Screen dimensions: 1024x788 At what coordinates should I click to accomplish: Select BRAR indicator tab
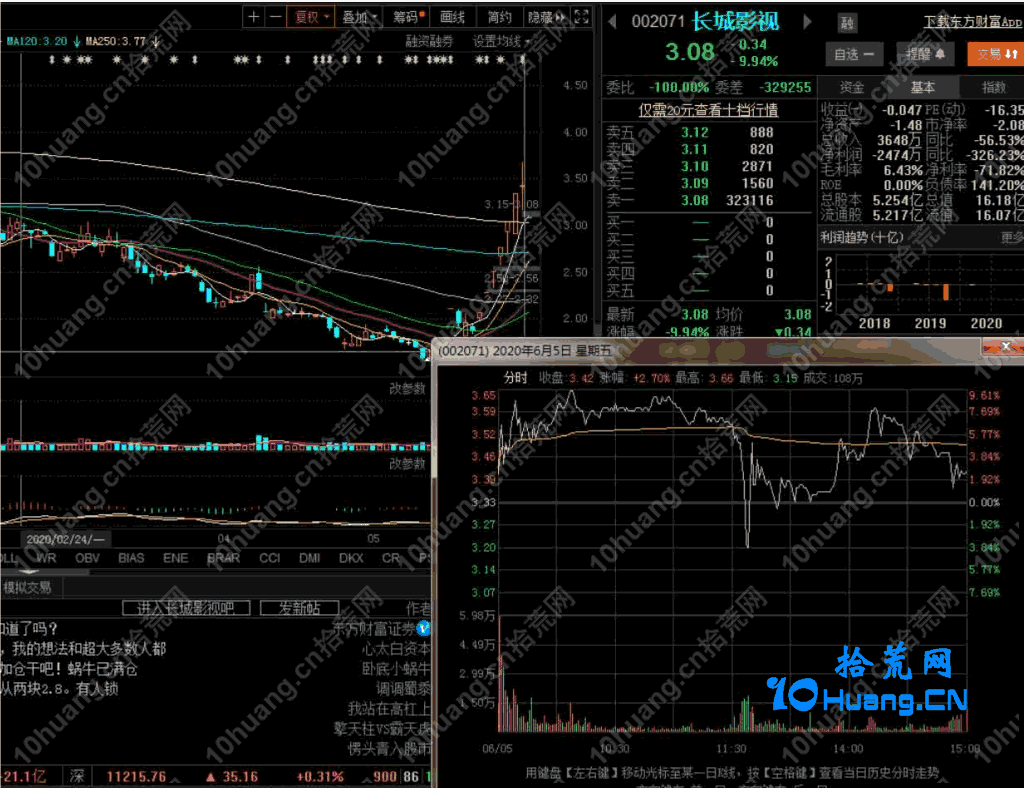click(x=223, y=558)
